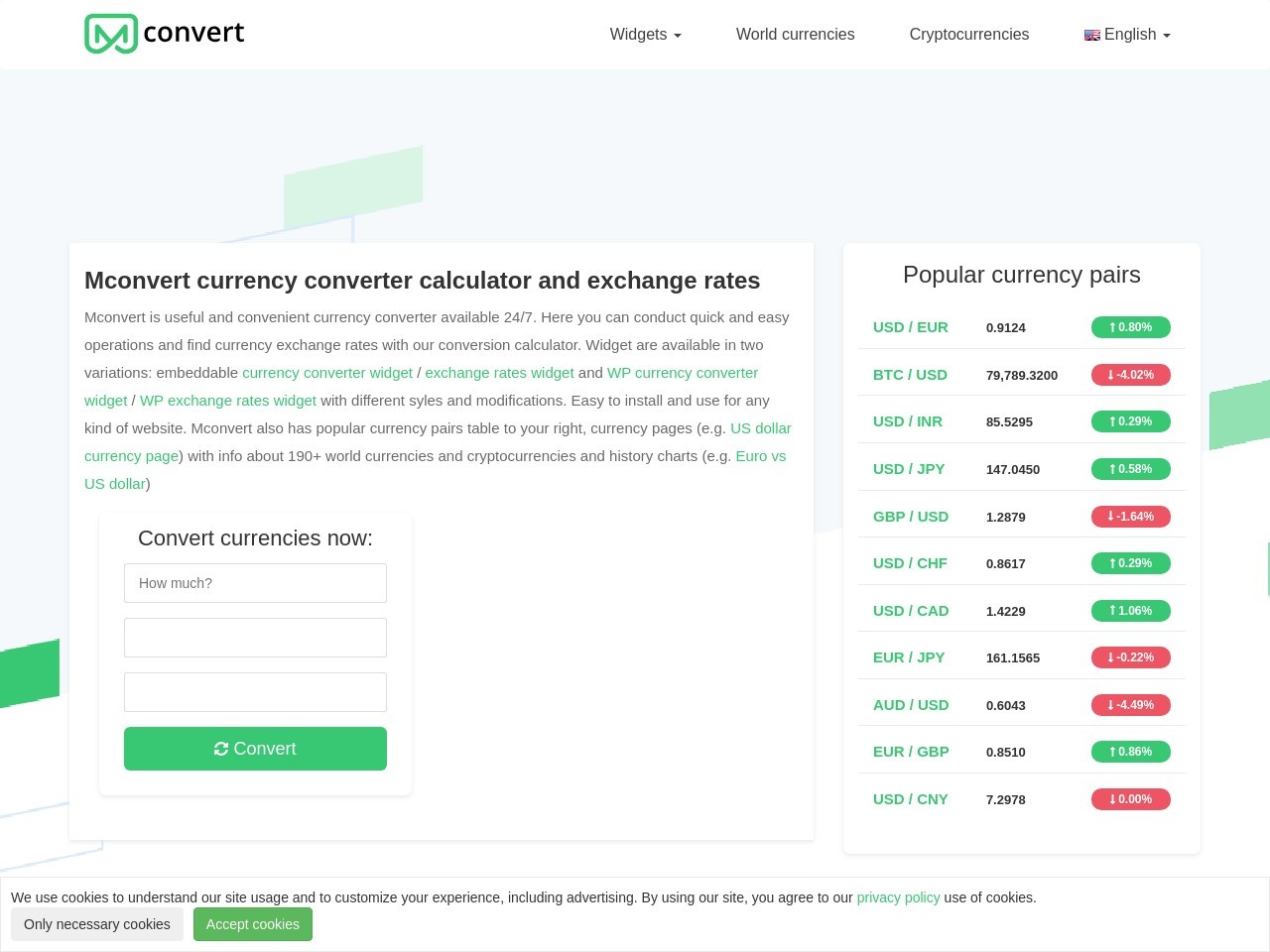Image resolution: width=1270 pixels, height=952 pixels.
Task: Open the USD / CNY pair
Action: [911, 799]
